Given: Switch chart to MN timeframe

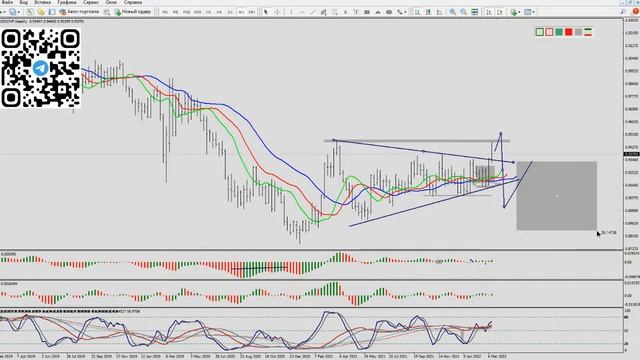Looking at the screenshot, I should click(252, 12).
